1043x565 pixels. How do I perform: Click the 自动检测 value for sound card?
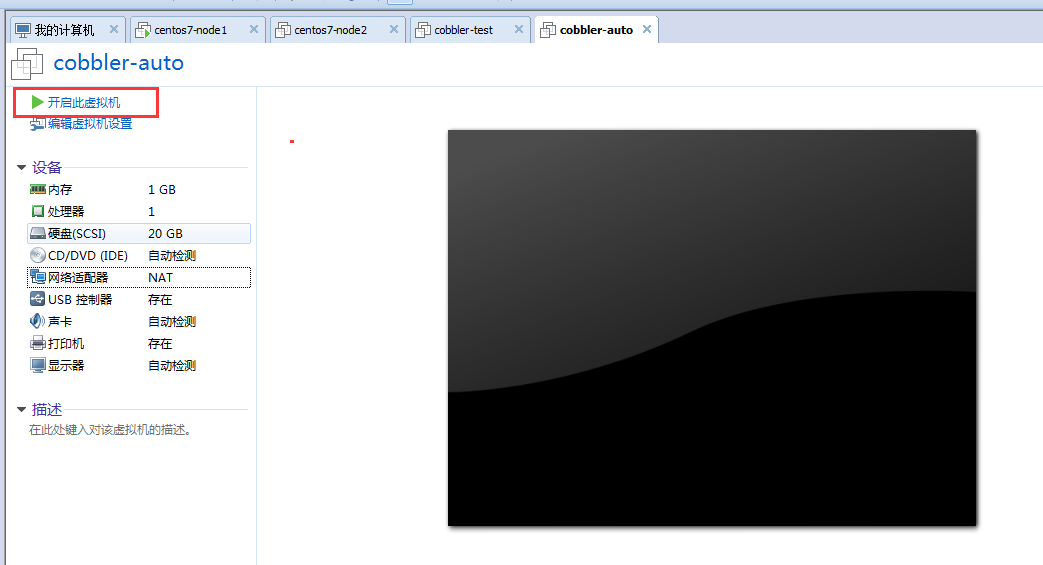pos(172,321)
